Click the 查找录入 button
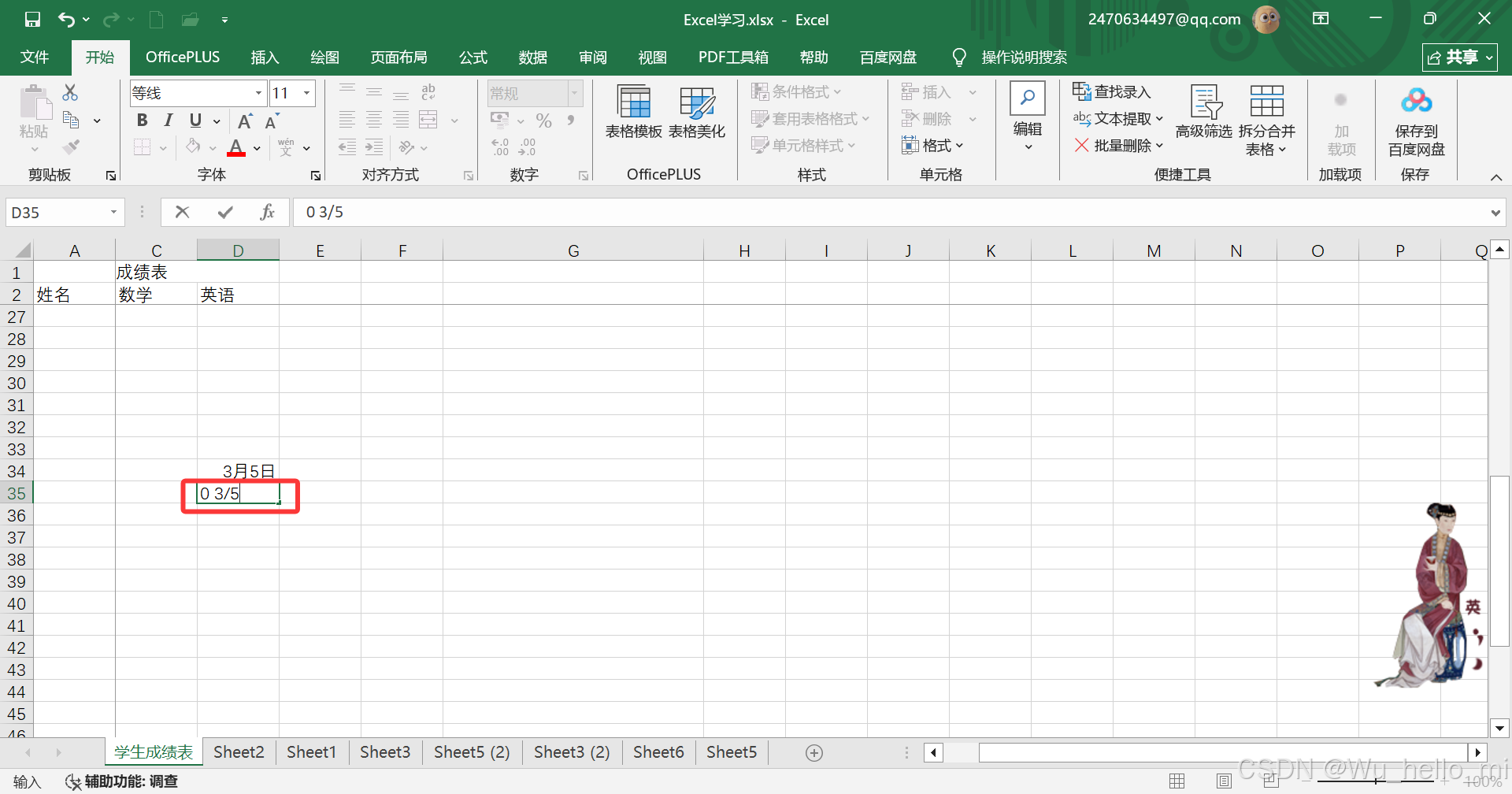Screen dimensions: 1512x794 [x=1111, y=92]
